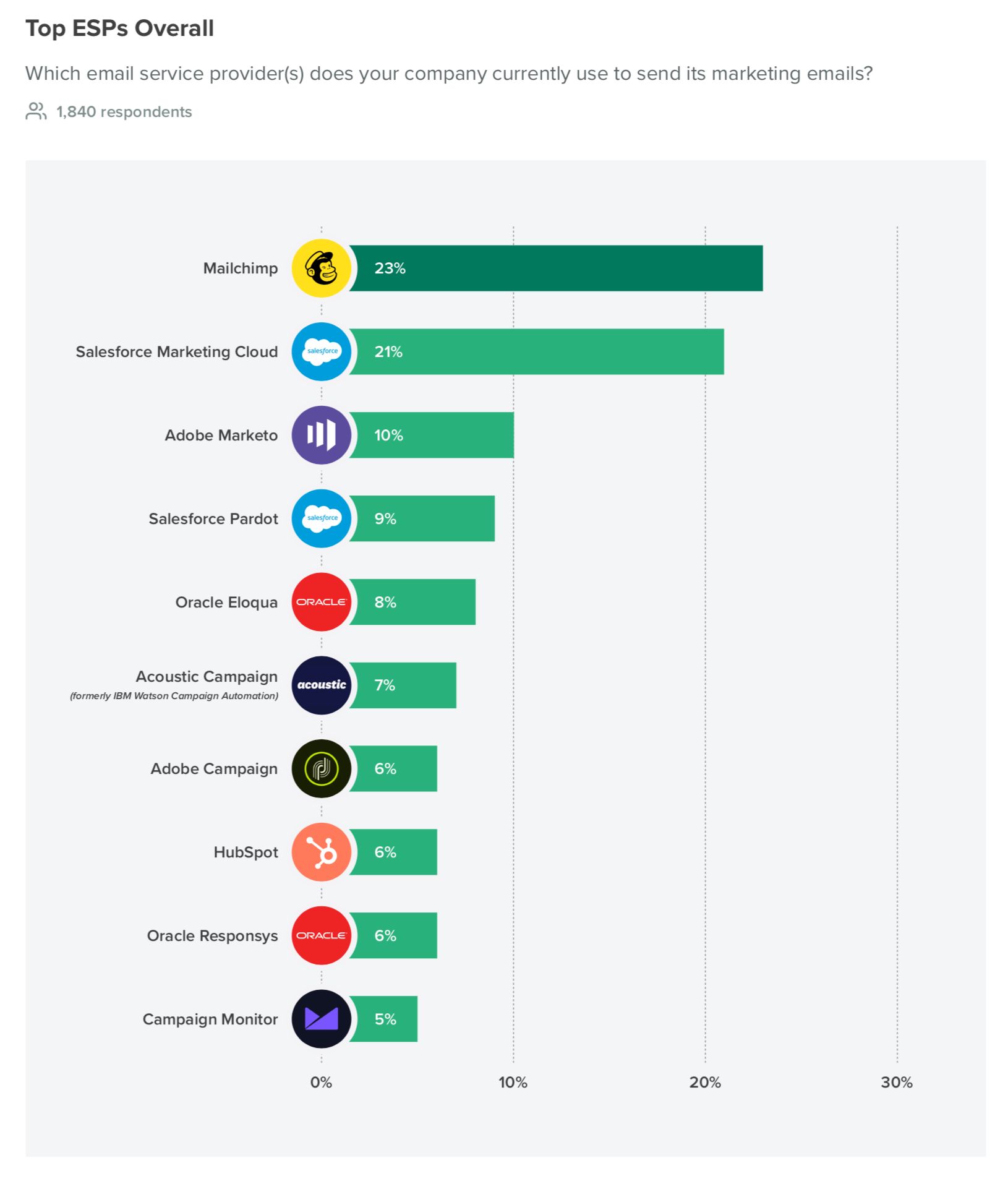Click the 20% axis label

point(705,1083)
